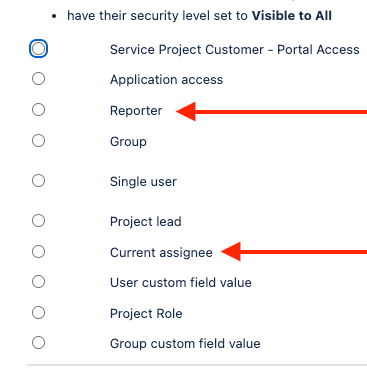Image resolution: width=367 pixels, height=375 pixels.
Task: Click the 'Service Project Customer - Portal Access' label
Action: (x=235, y=50)
